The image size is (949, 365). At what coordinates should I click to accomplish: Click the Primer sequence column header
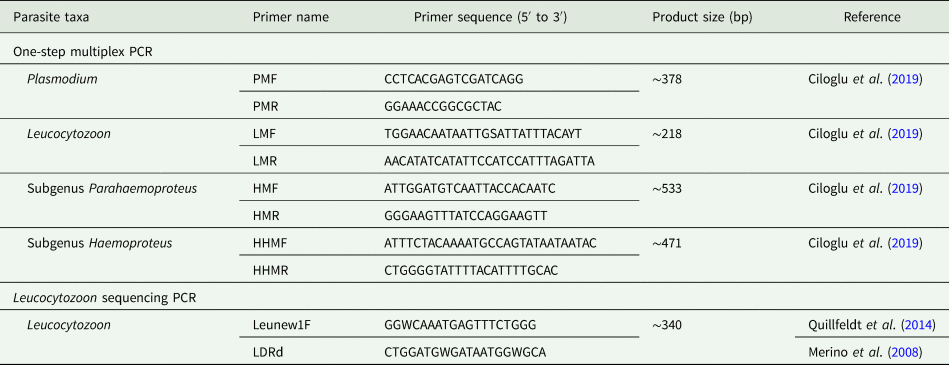click(479, 17)
